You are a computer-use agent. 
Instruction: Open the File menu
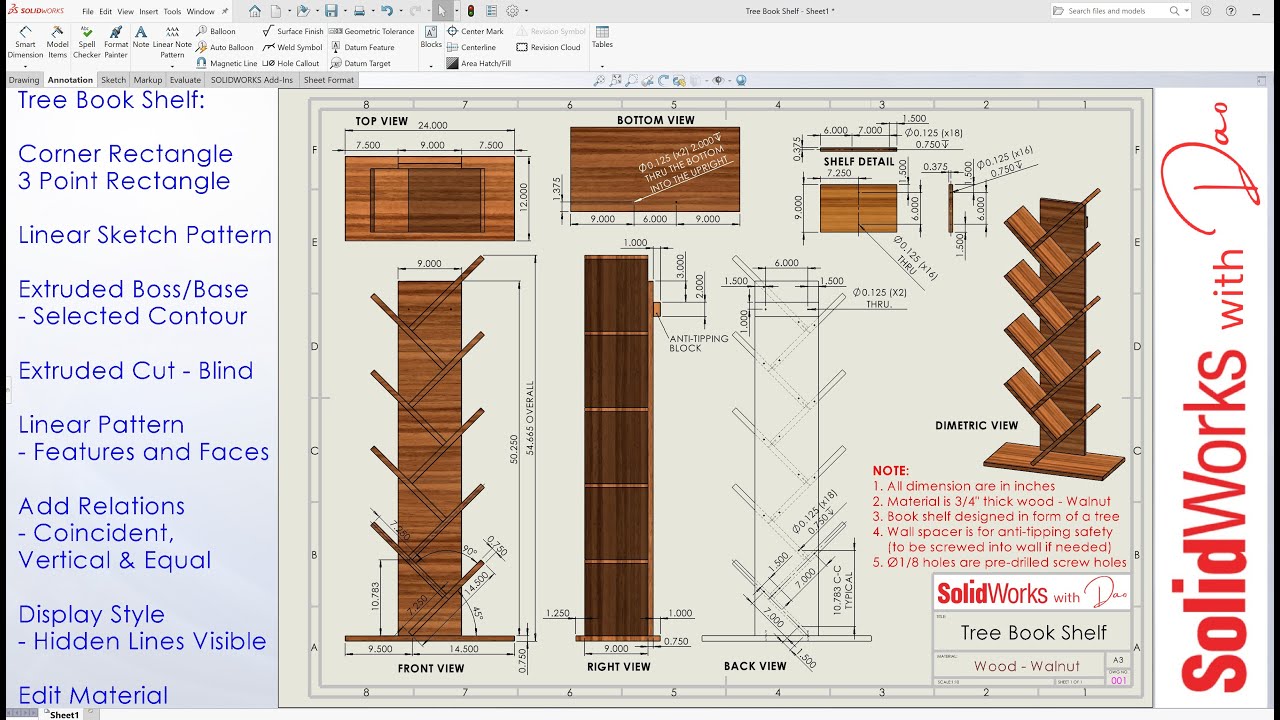pos(88,11)
